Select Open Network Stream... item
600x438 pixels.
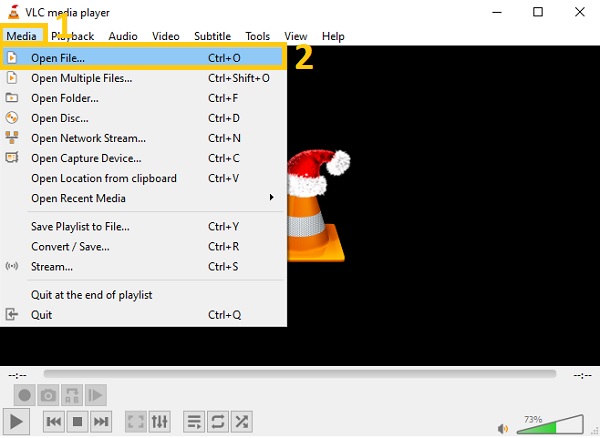click(143, 138)
